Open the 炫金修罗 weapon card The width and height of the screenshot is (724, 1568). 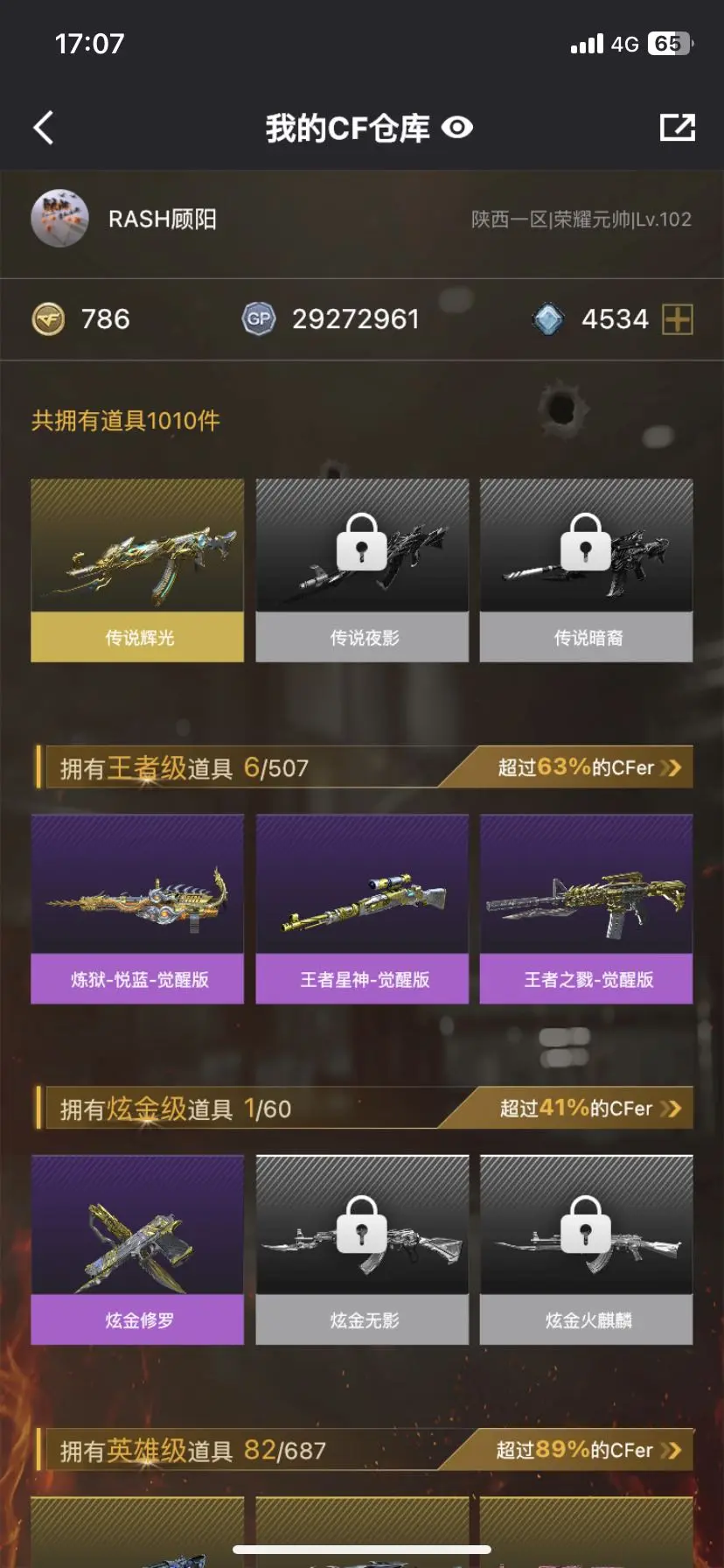tap(137, 1249)
